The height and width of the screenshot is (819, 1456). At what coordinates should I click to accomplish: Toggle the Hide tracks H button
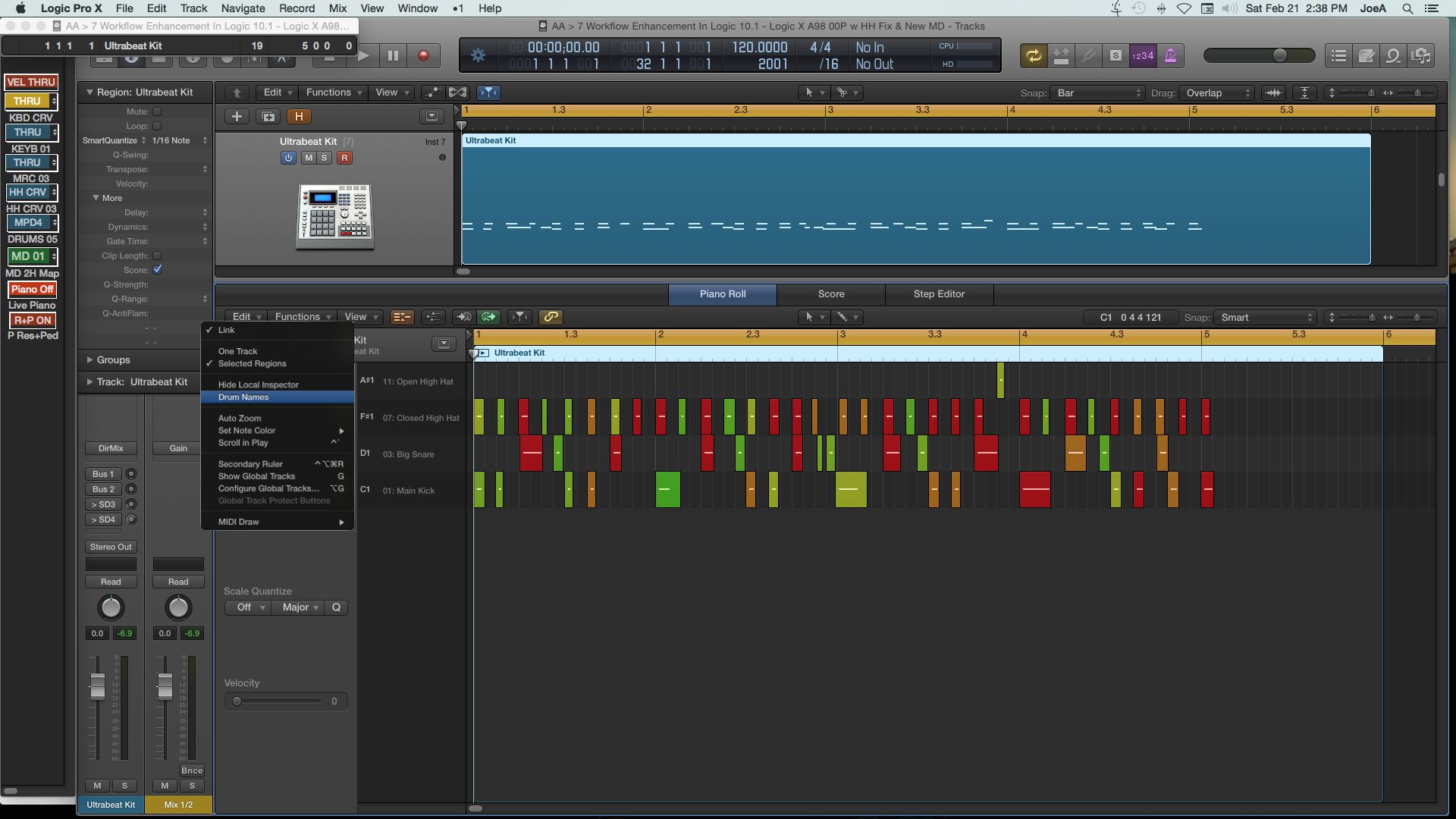[x=299, y=117]
